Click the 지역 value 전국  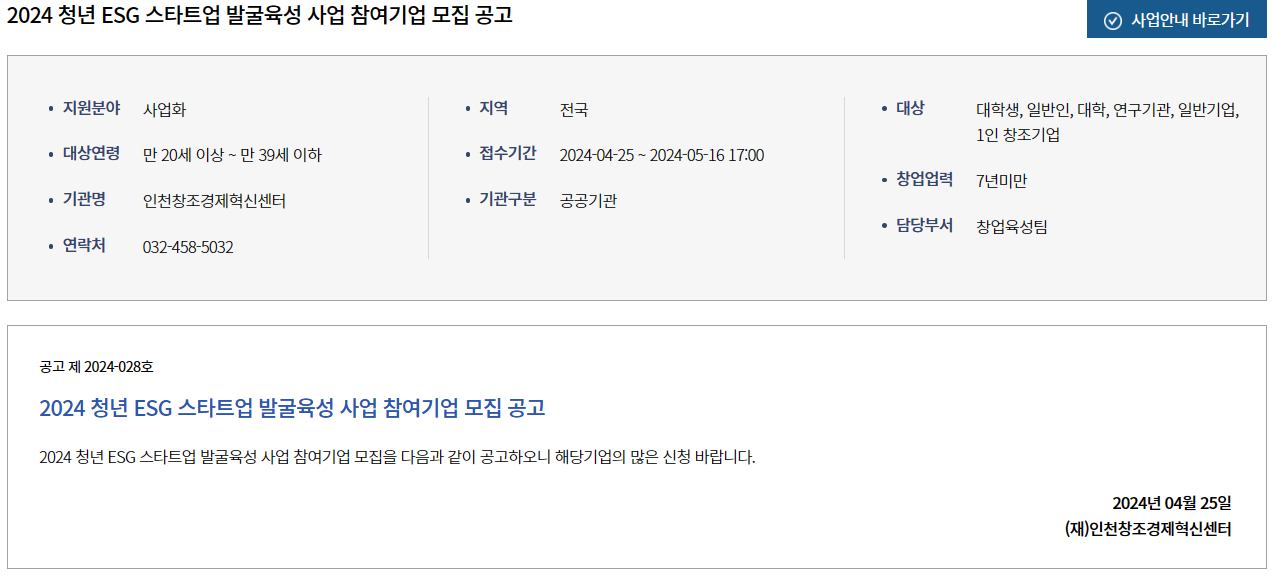click(574, 110)
